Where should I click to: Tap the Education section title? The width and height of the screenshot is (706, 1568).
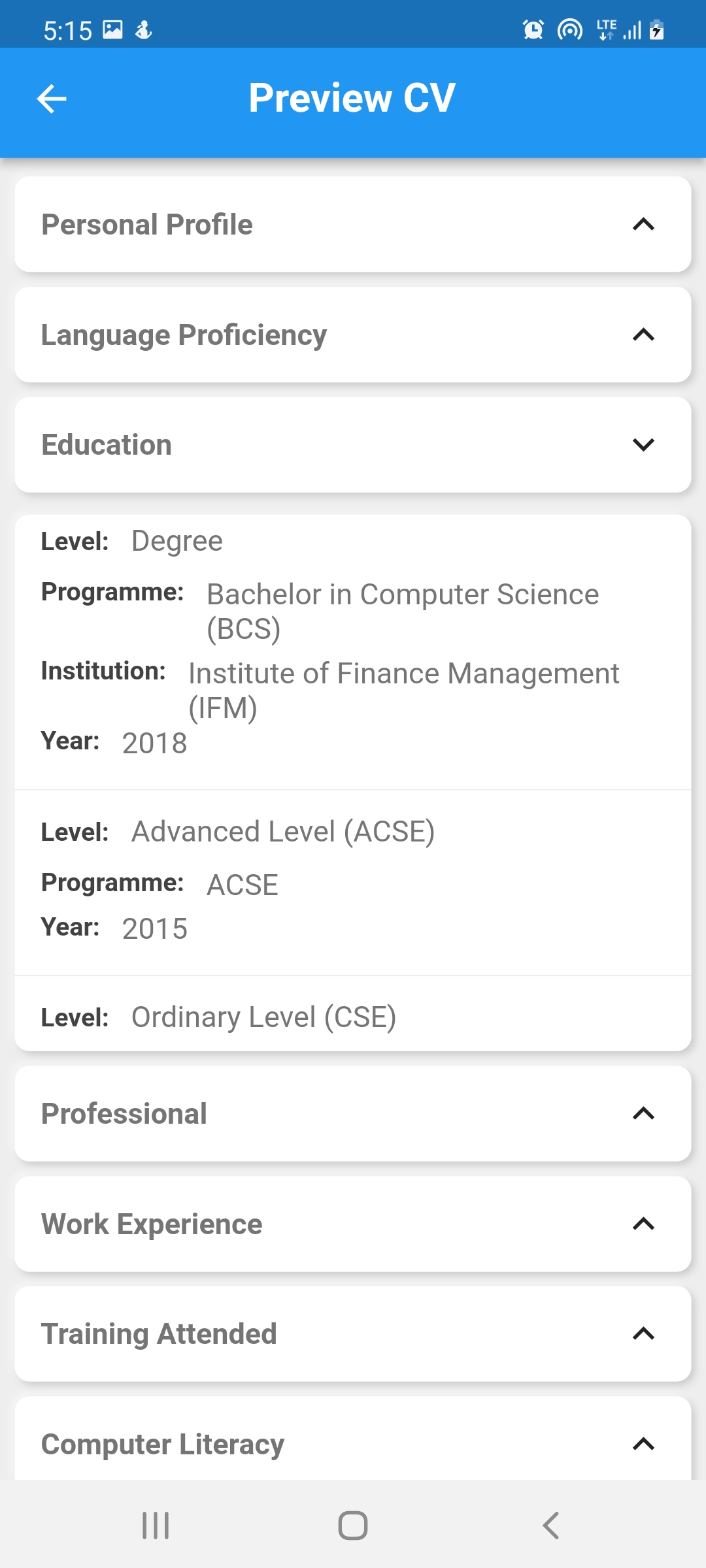click(x=107, y=445)
